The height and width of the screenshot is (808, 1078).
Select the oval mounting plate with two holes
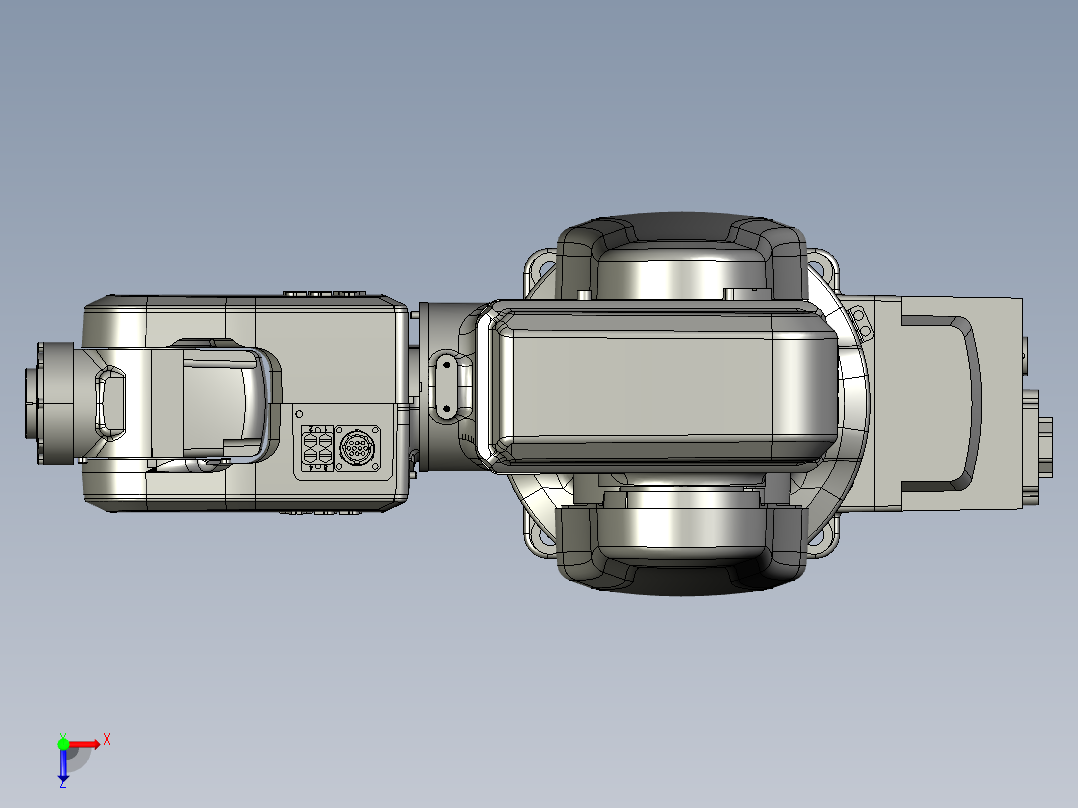tap(445, 386)
